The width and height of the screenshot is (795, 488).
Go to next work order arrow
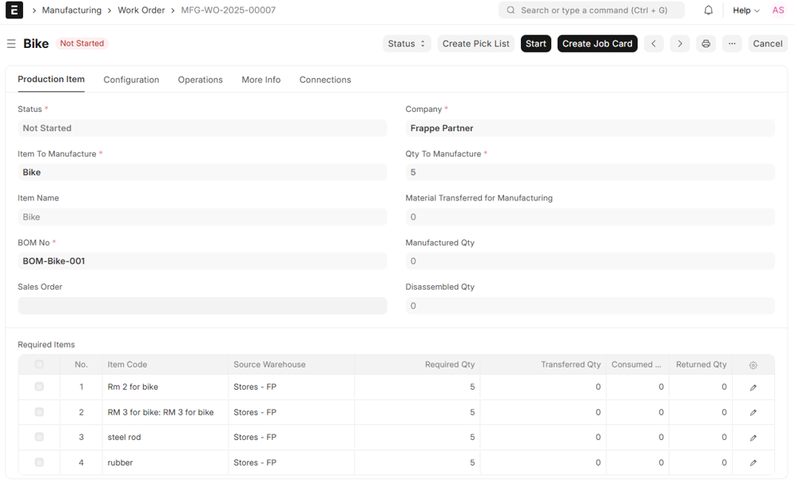(680, 44)
